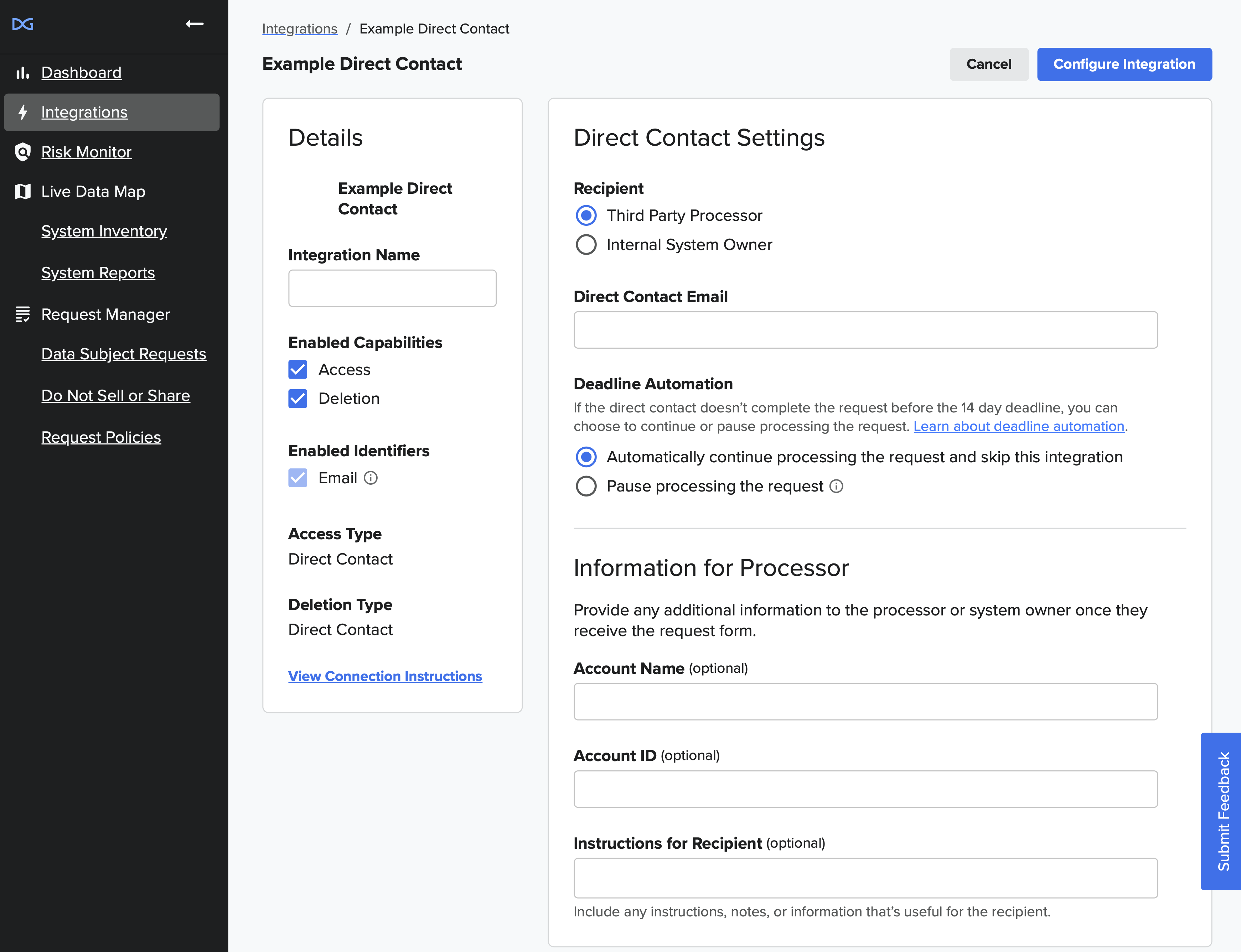The height and width of the screenshot is (952, 1241).
Task: Click Configure Integration button
Action: pos(1124,64)
